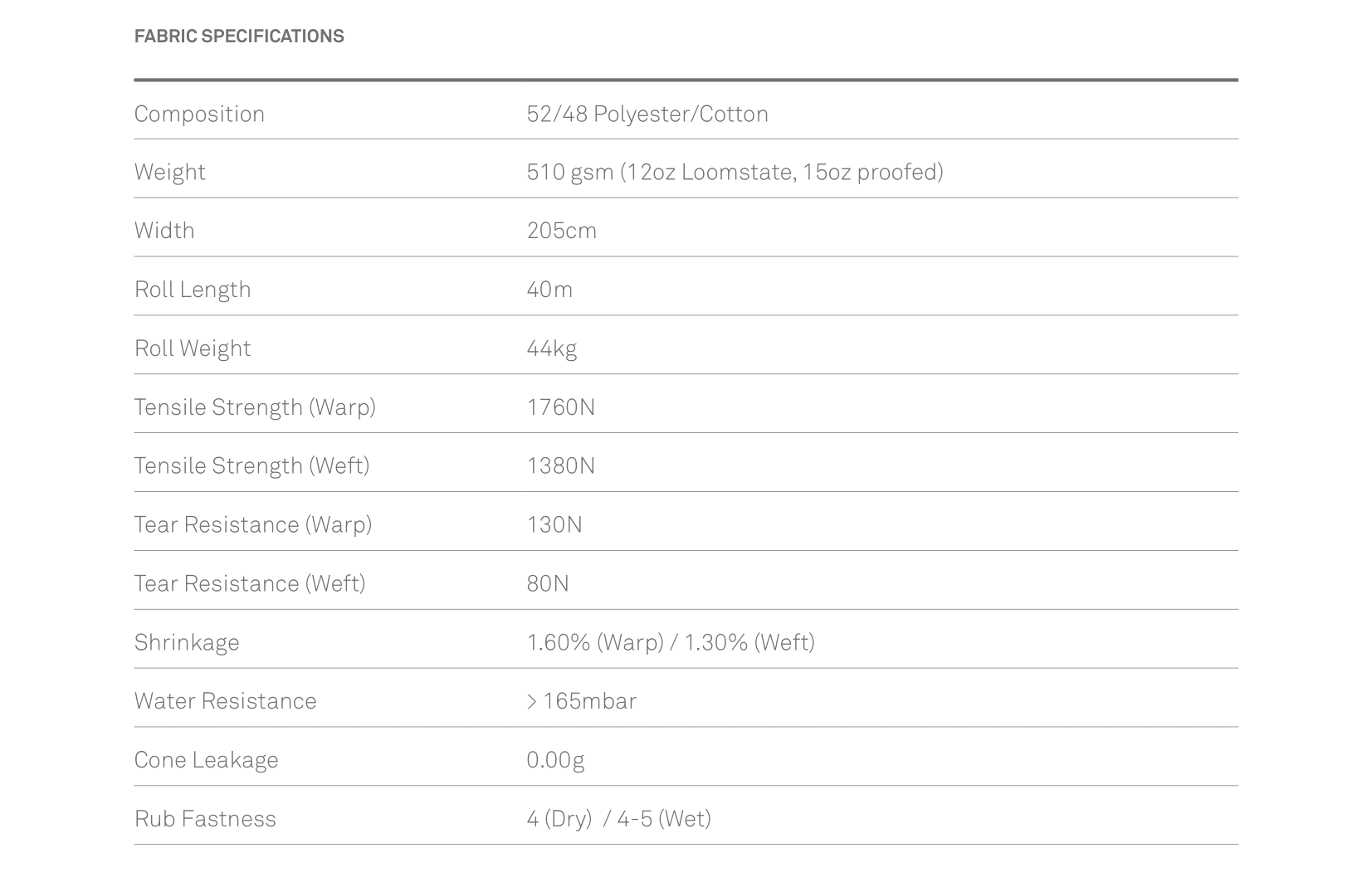Click the FABRIC SPECIFICATIONS heading
The width and height of the screenshot is (1372, 882).
point(239,37)
